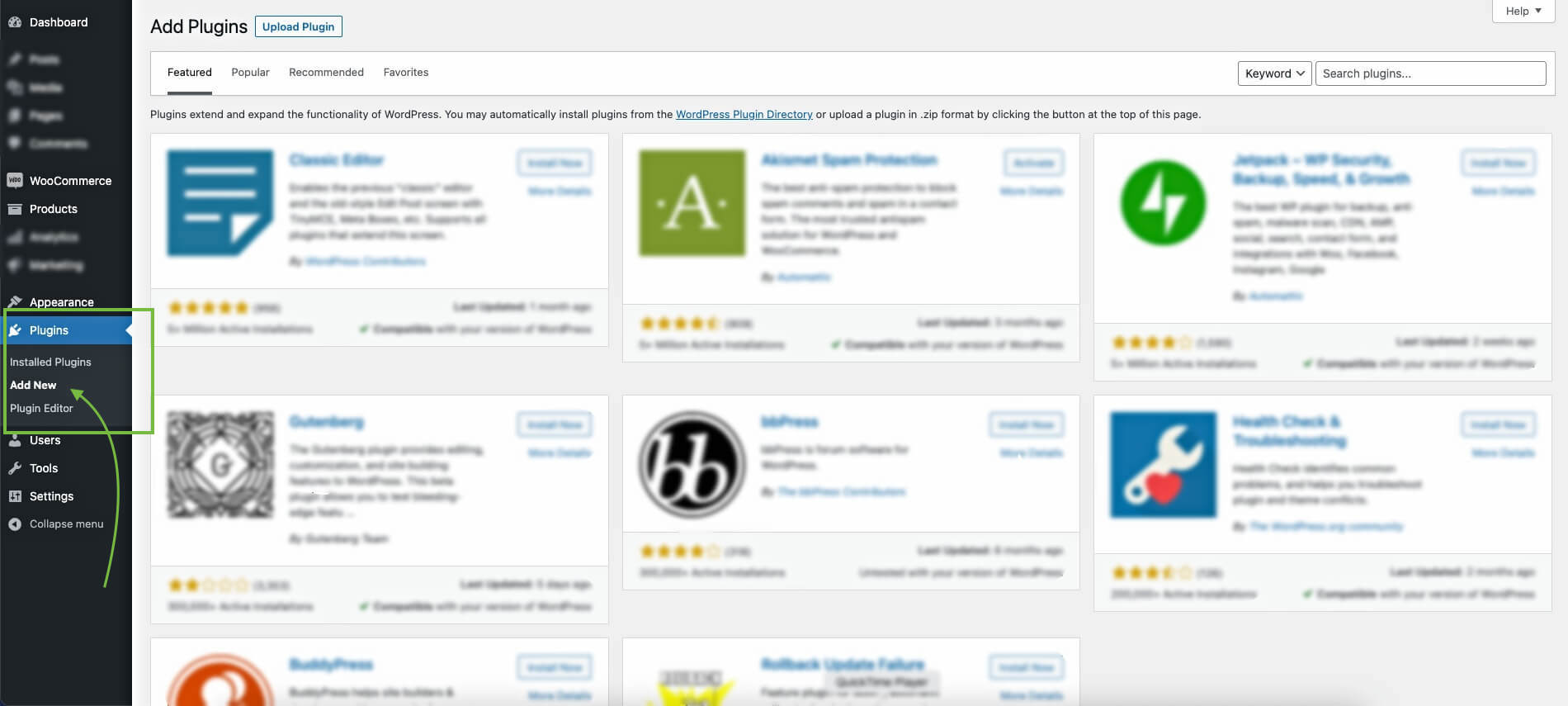
Task: Click the Dashboard gauge icon
Action: click(15, 22)
